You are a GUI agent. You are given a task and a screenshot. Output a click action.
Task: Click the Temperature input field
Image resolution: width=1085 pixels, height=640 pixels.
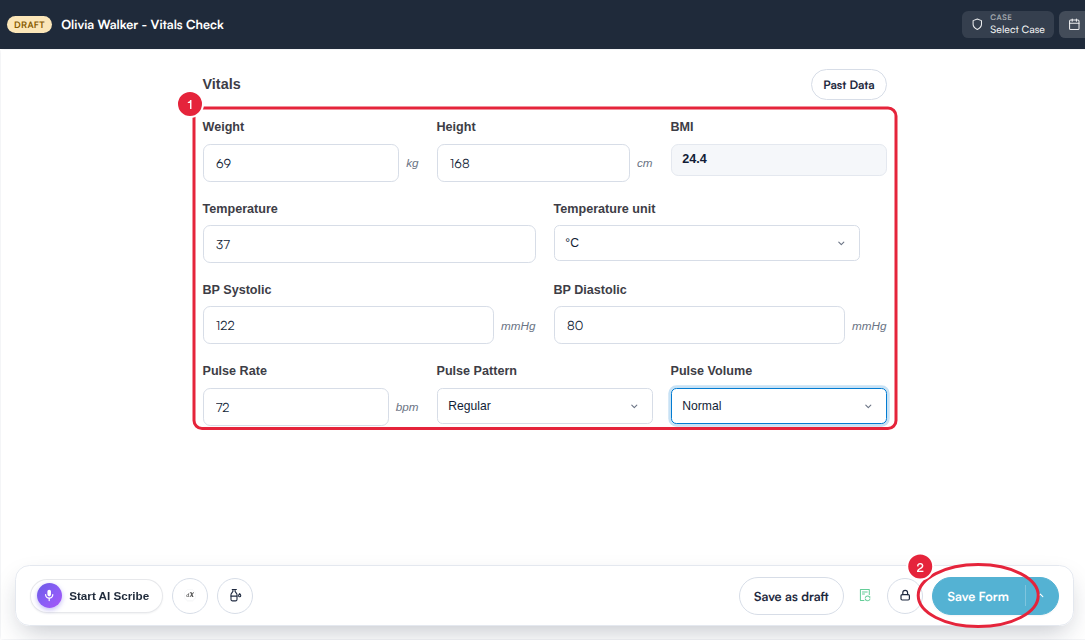point(369,244)
